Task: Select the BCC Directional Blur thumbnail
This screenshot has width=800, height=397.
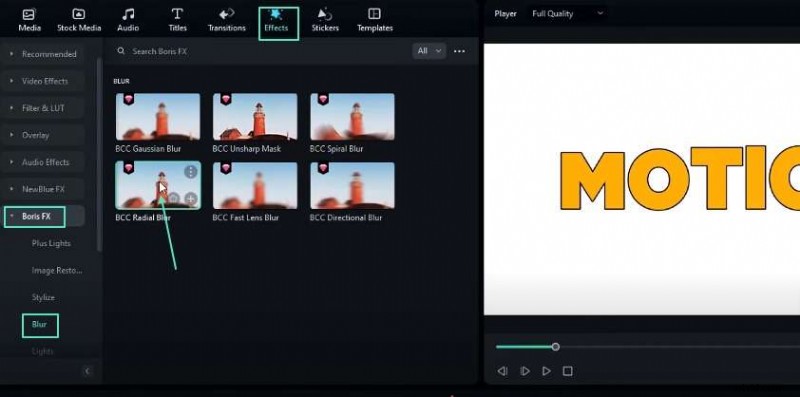Action: [x=352, y=185]
